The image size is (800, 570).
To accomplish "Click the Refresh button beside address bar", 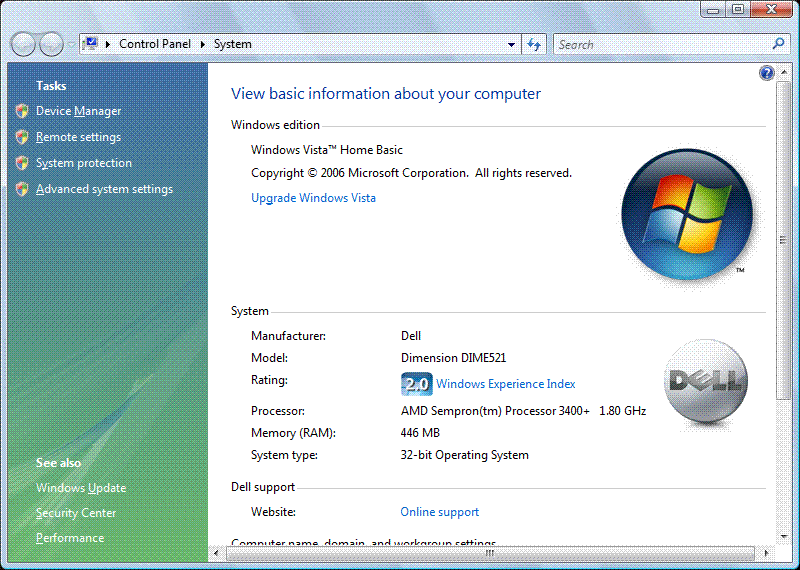I will pyautogui.click(x=534, y=44).
